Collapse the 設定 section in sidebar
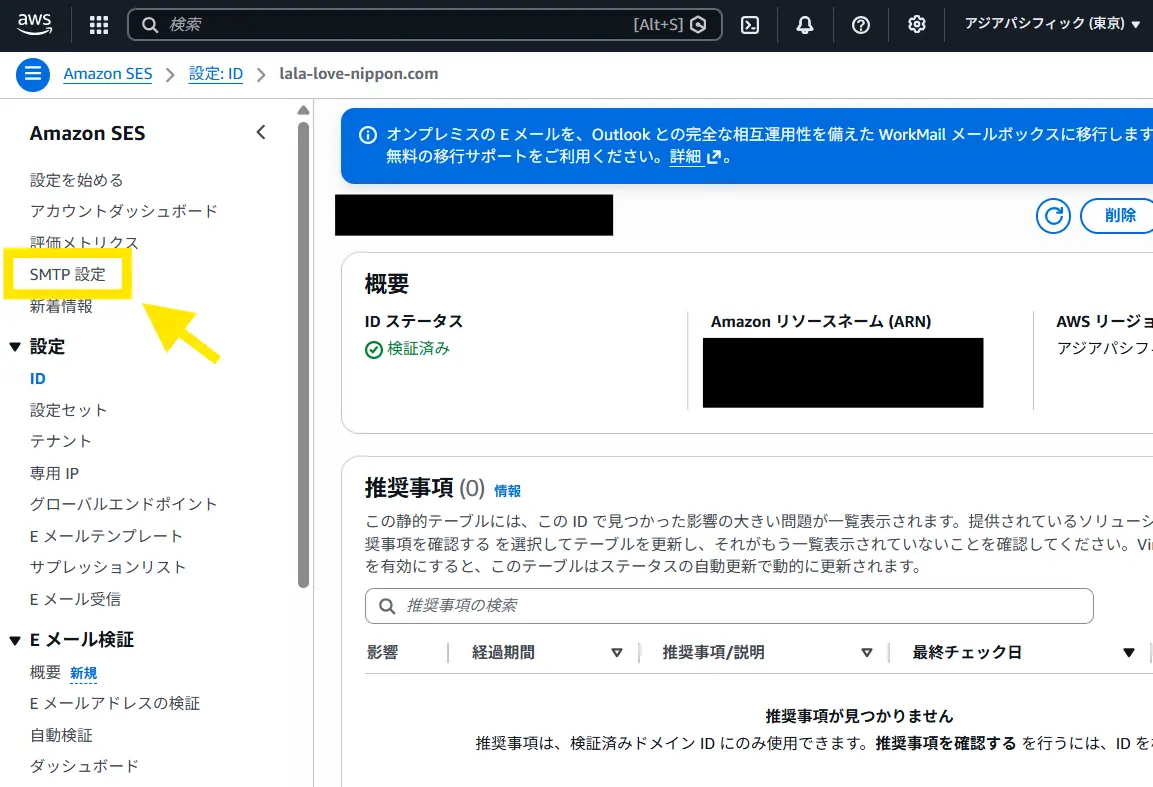Image resolution: width=1153 pixels, height=787 pixels. 15,347
